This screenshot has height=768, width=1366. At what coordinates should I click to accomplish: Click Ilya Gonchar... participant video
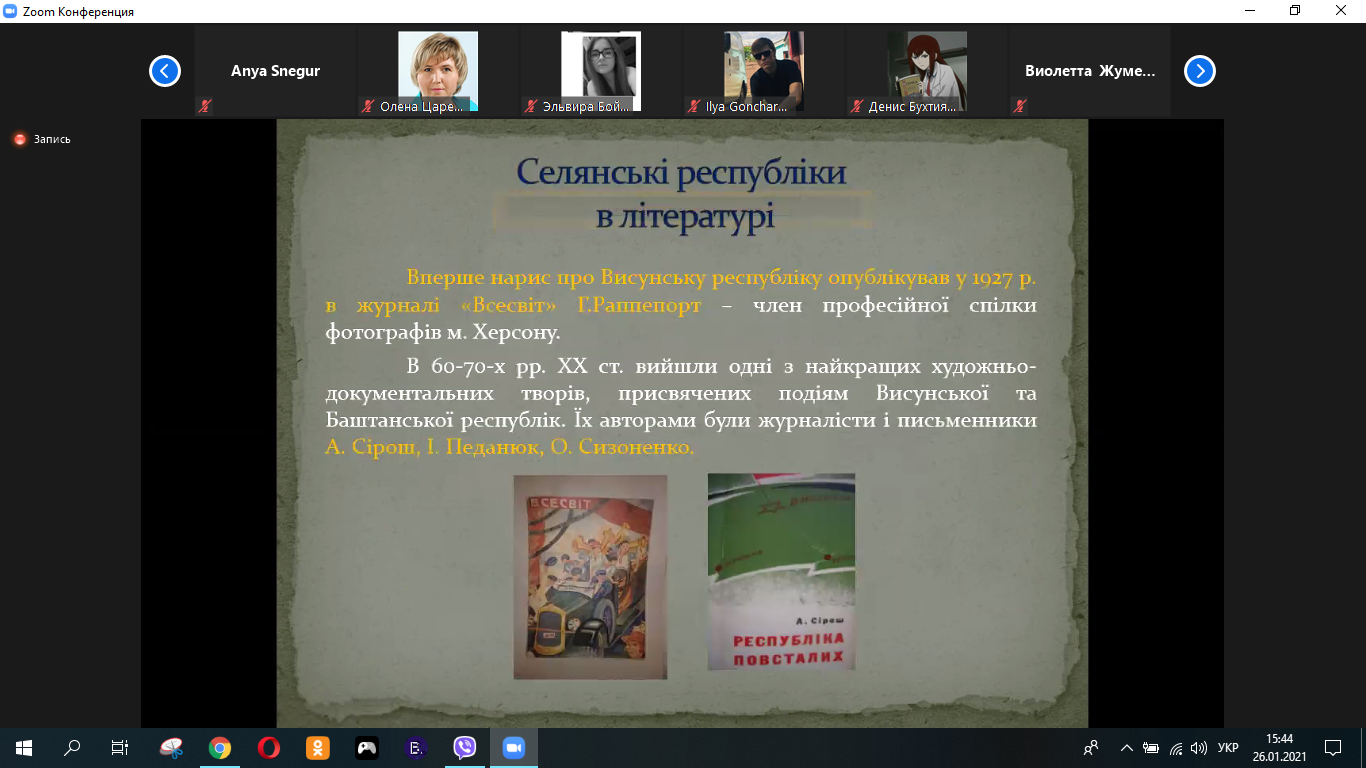click(764, 71)
